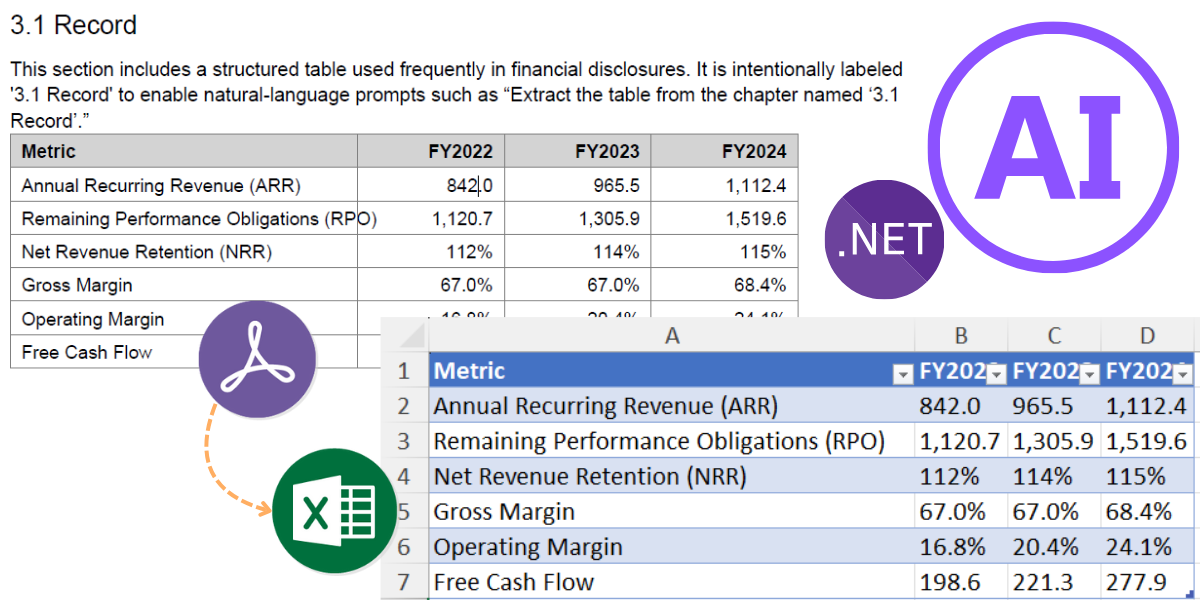Screen dimensions: 1200x600
Task: Click the 842.0 cell in the PDF table
Action: pyautogui.click(x=431, y=185)
